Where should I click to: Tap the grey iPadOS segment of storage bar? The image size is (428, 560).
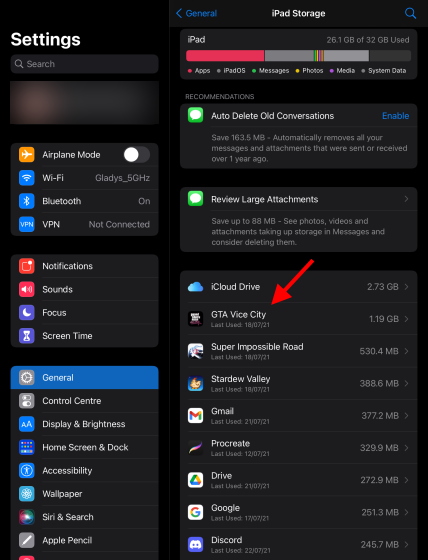coord(289,56)
